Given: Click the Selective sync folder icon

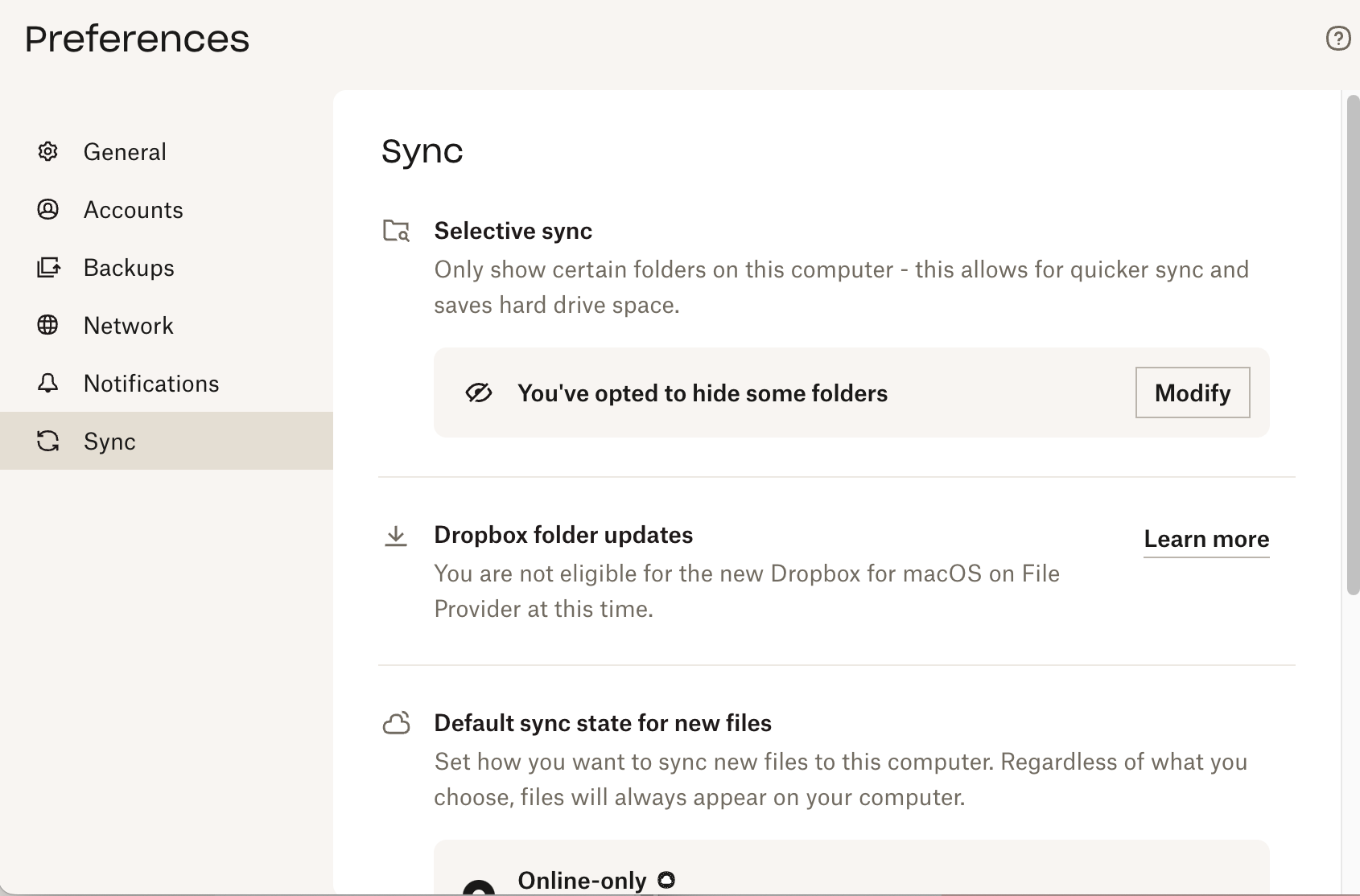Looking at the screenshot, I should pos(396,231).
